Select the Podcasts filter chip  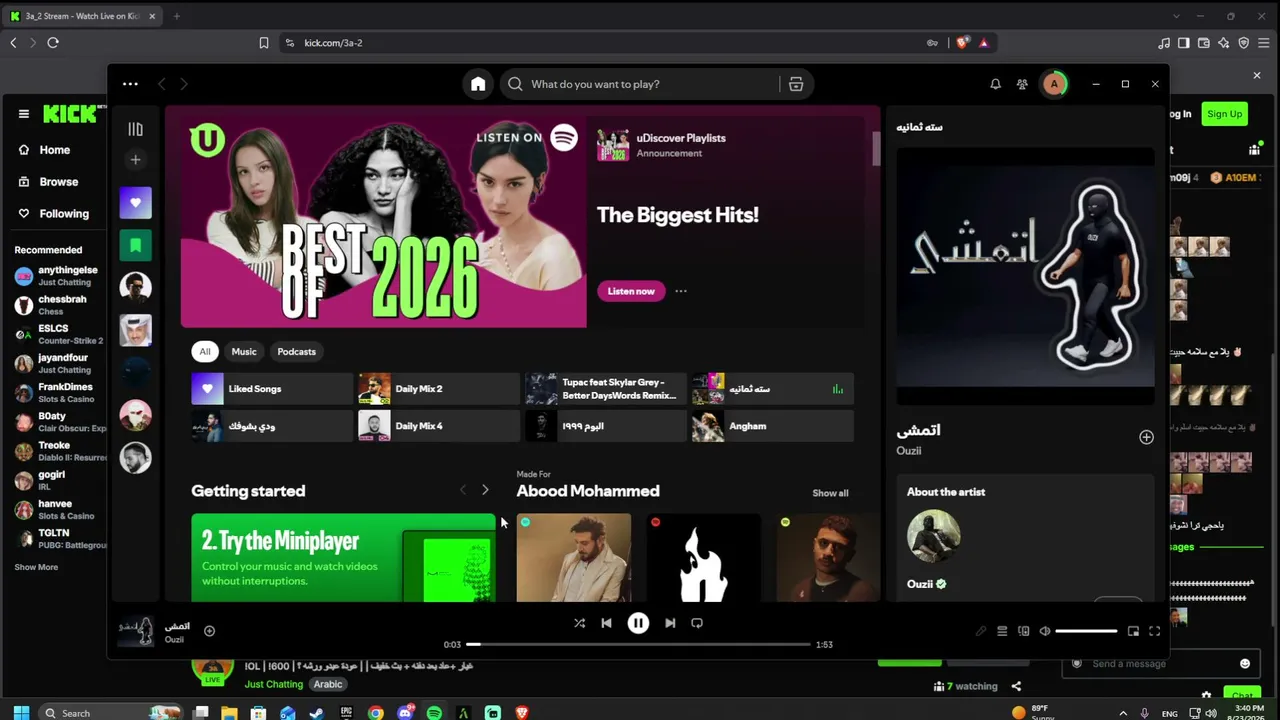(296, 351)
